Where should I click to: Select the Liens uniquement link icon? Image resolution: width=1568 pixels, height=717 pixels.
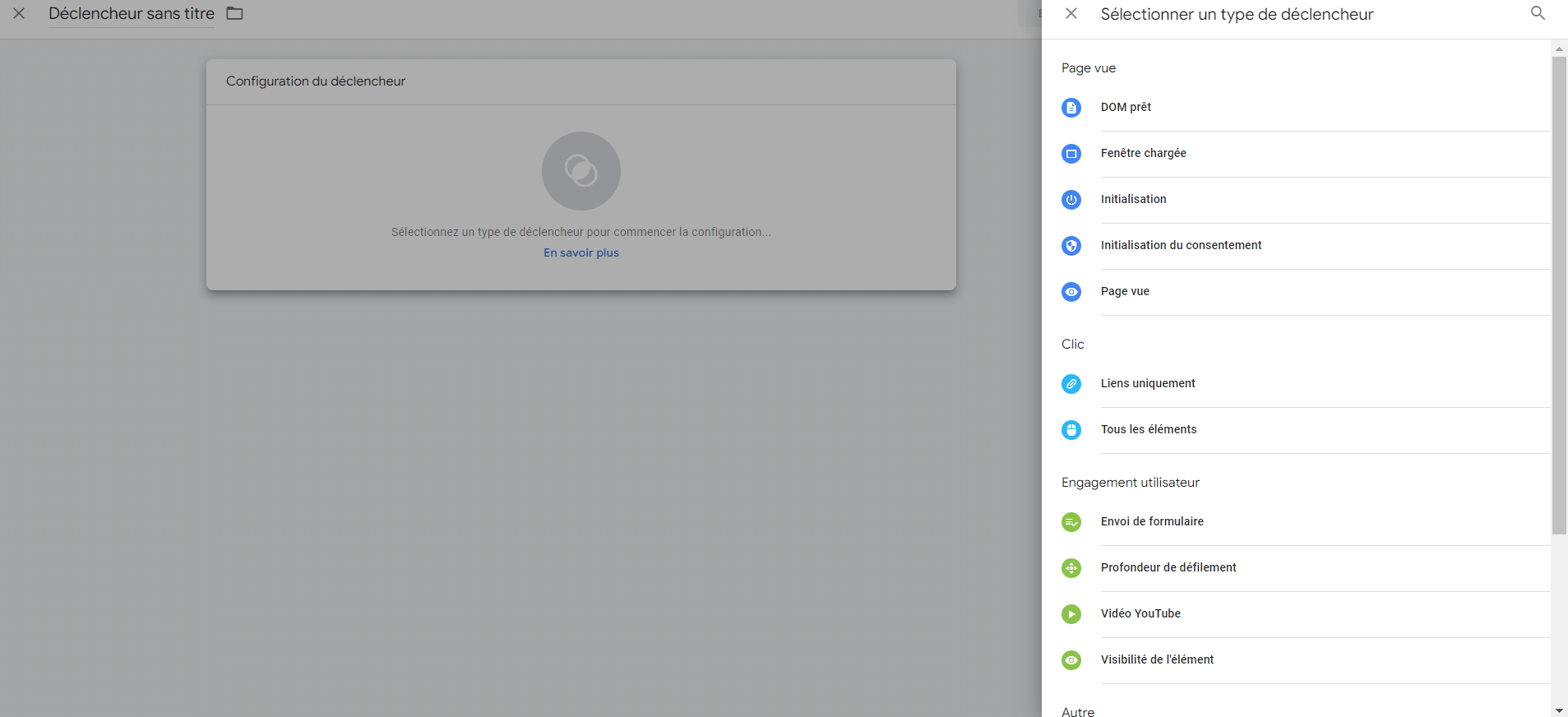click(x=1071, y=384)
